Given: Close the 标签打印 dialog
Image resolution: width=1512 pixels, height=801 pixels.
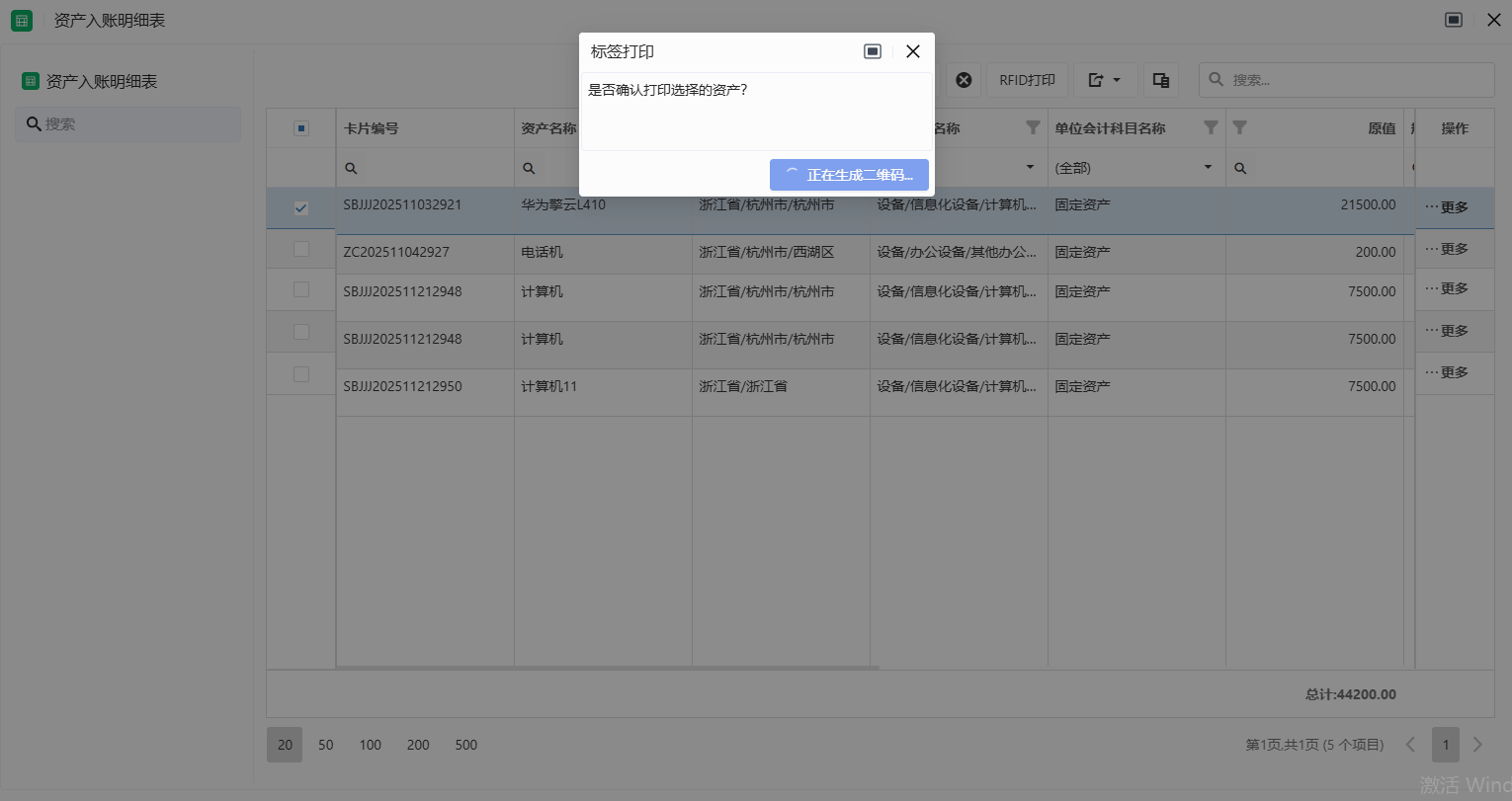Looking at the screenshot, I should [x=913, y=51].
